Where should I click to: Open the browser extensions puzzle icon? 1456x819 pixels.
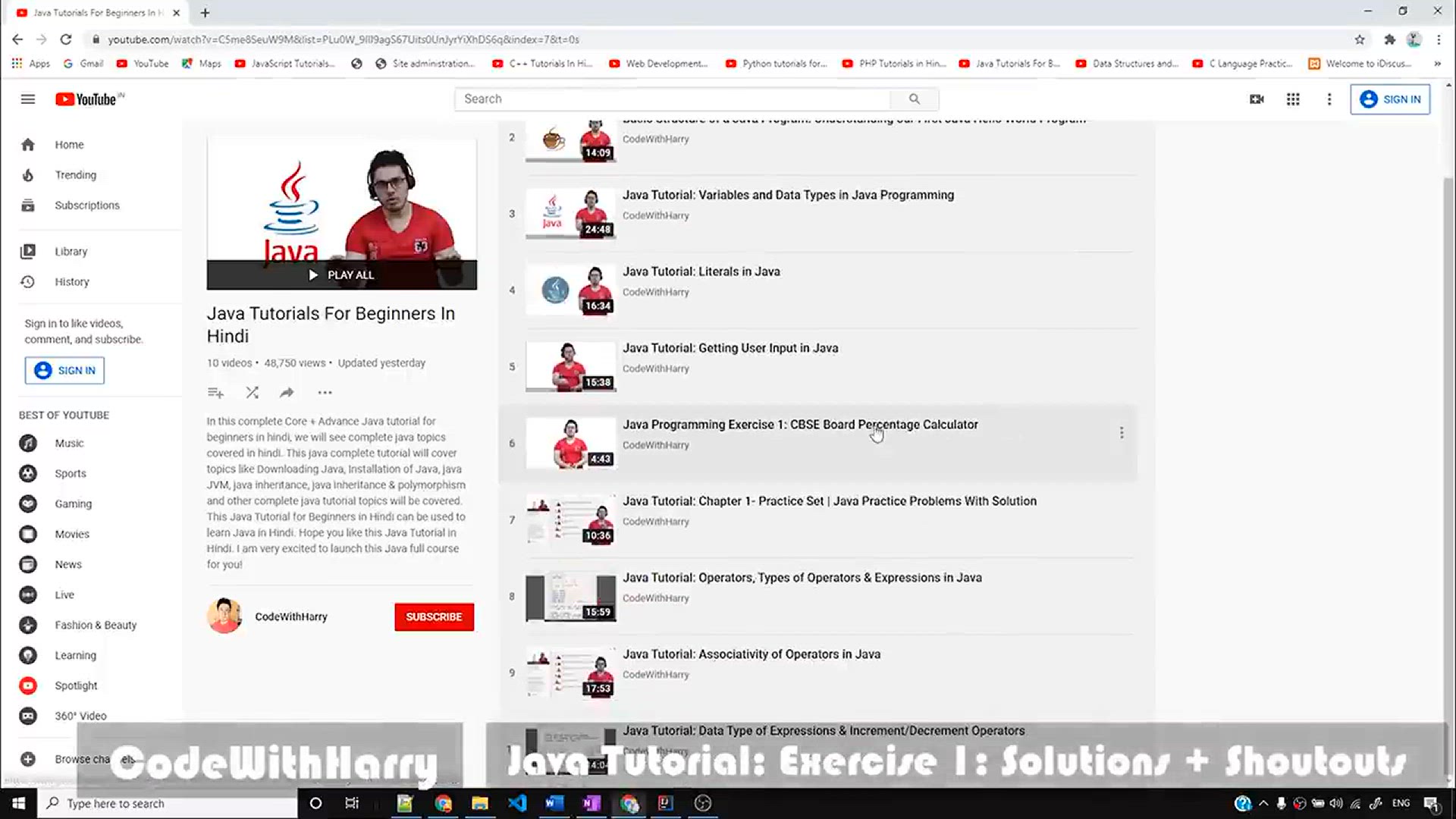point(1389,39)
